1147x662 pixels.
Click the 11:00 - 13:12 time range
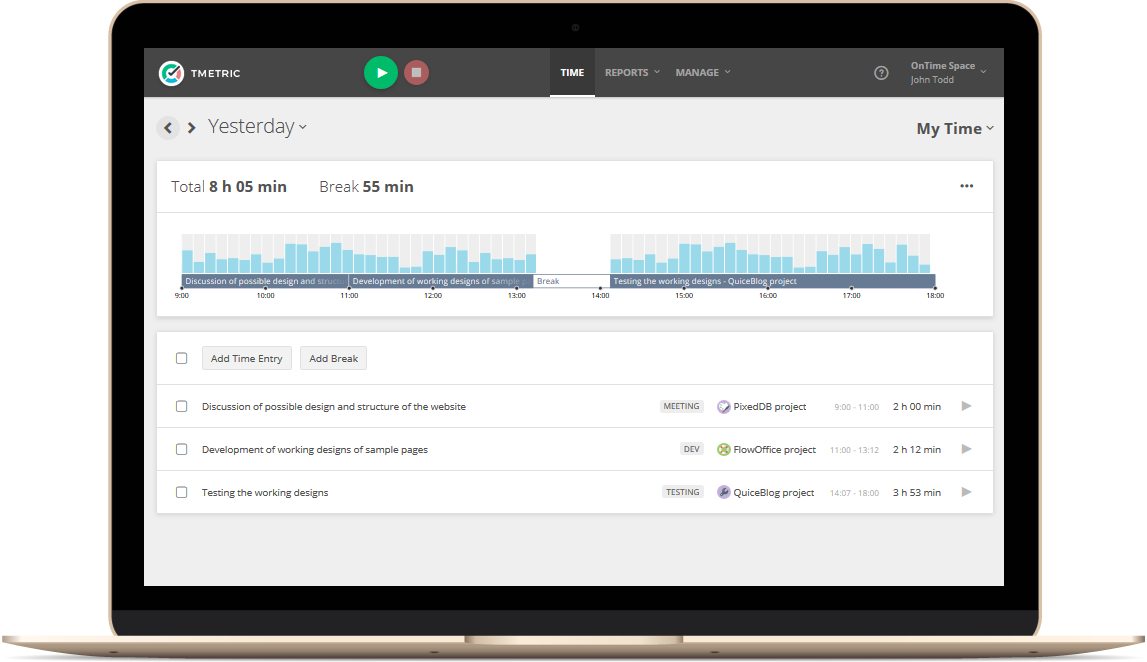[854, 451]
